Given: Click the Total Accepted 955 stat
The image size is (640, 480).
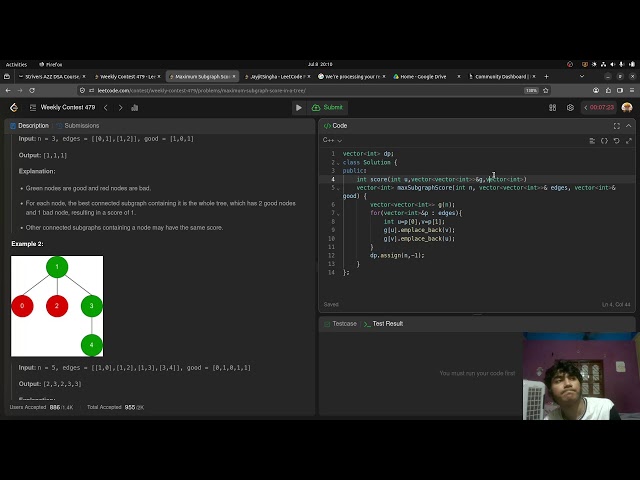Looking at the screenshot, I should click(x=116, y=407).
